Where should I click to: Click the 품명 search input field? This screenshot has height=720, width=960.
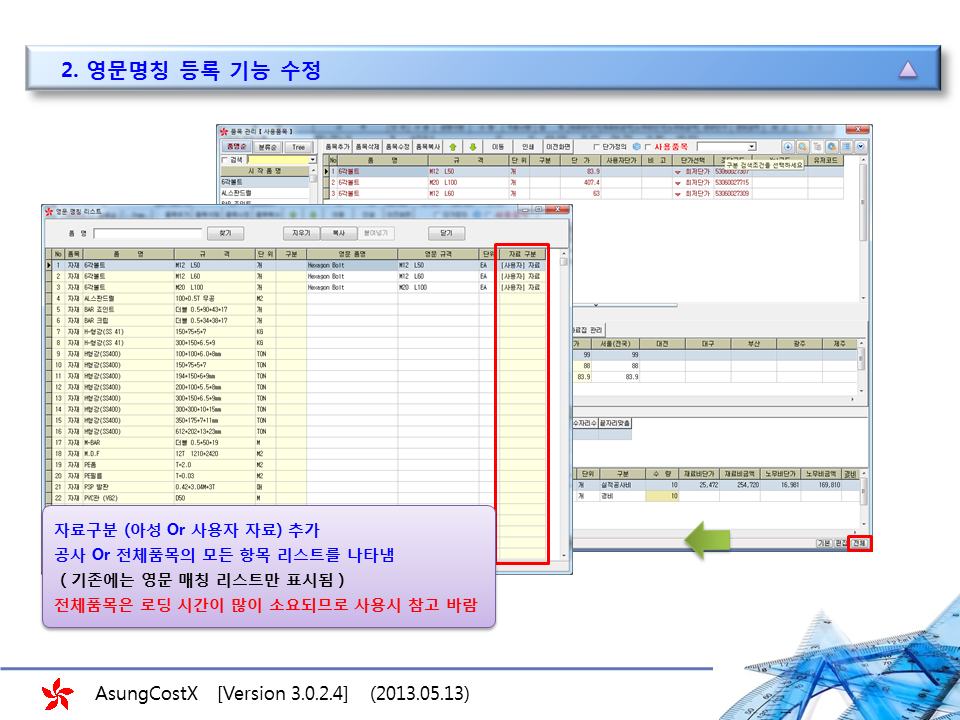(148, 233)
